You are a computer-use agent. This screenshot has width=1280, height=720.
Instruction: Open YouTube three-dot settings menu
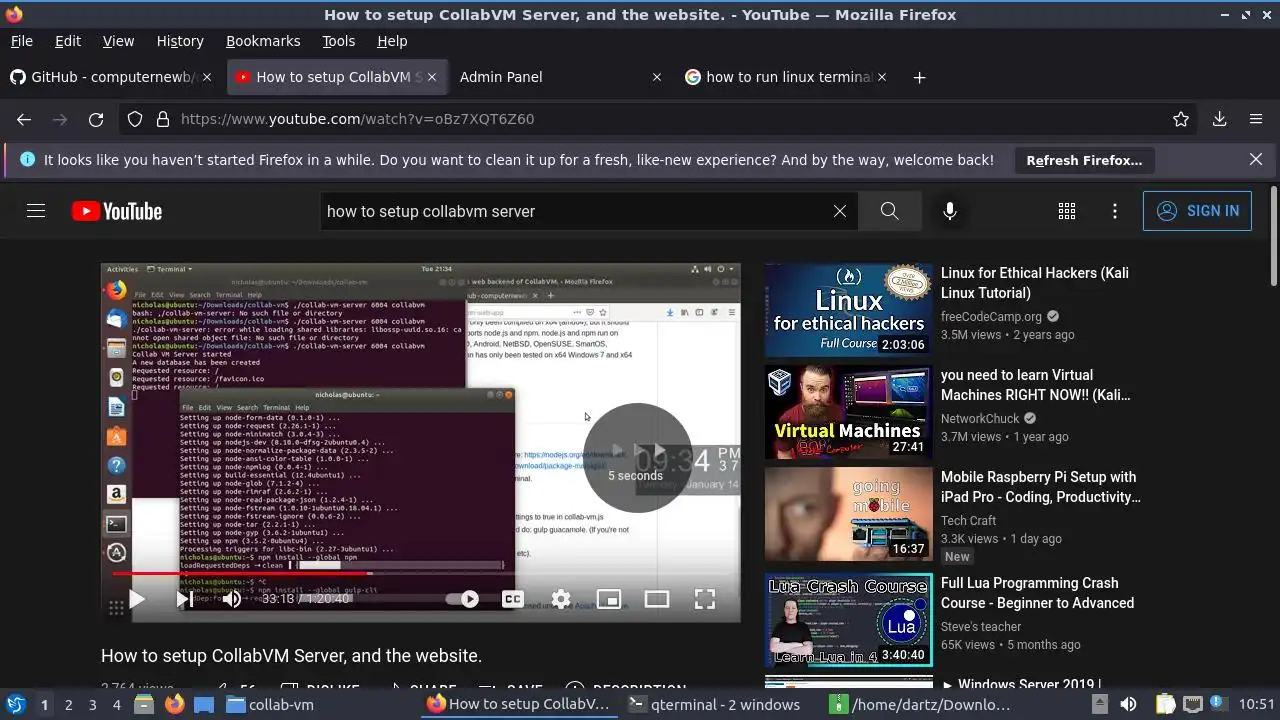click(1115, 211)
